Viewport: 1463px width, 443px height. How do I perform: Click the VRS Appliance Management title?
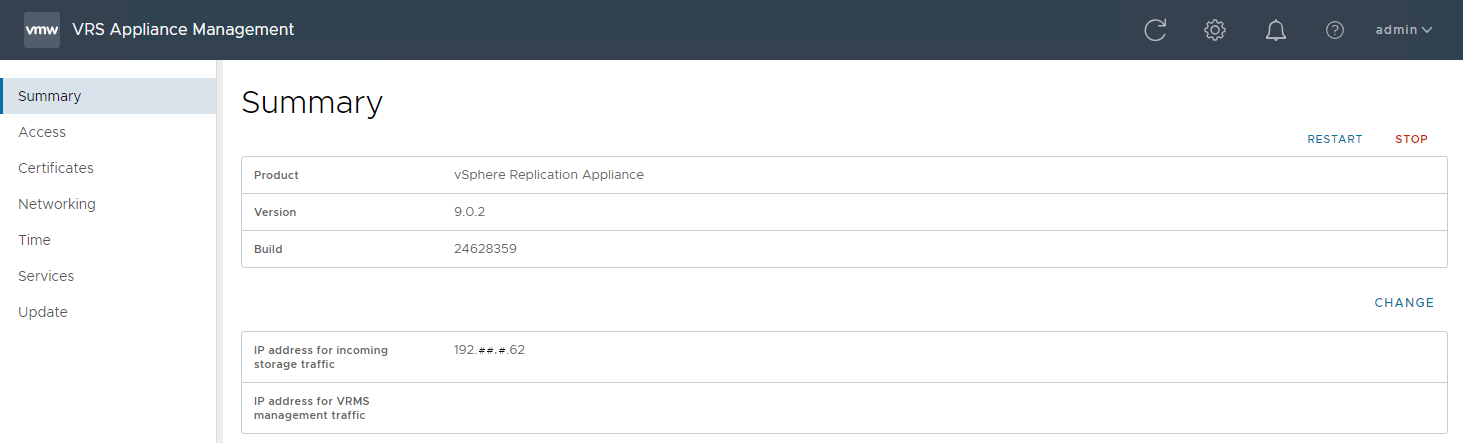[183, 30]
